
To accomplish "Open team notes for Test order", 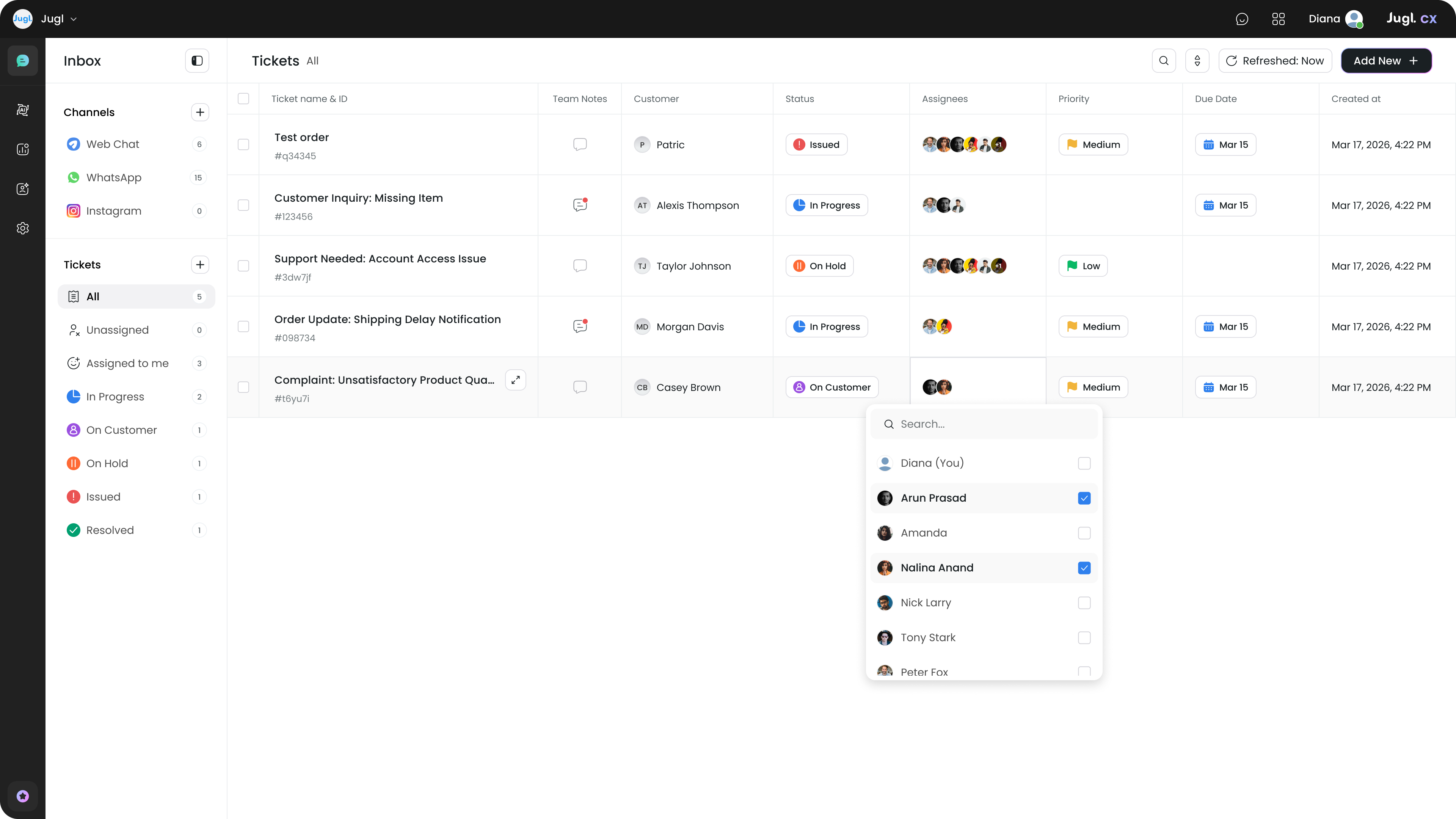I will pyautogui.click(x=580, y=144).
